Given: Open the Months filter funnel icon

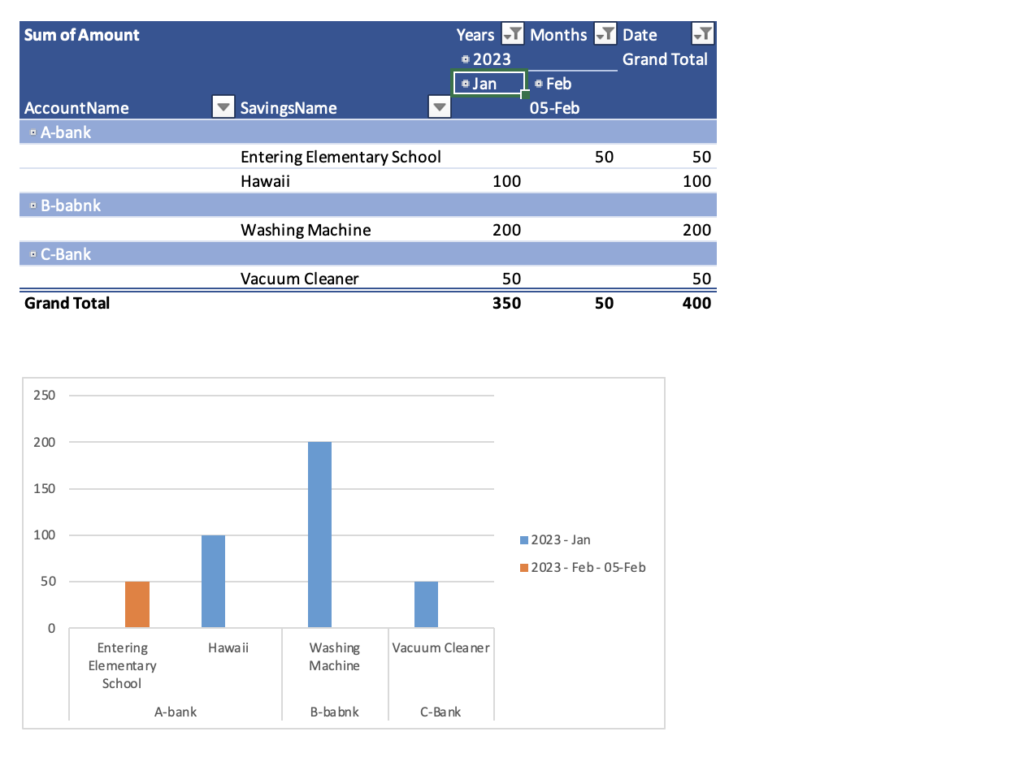Looking at the screenshot, I should [605, 33].
